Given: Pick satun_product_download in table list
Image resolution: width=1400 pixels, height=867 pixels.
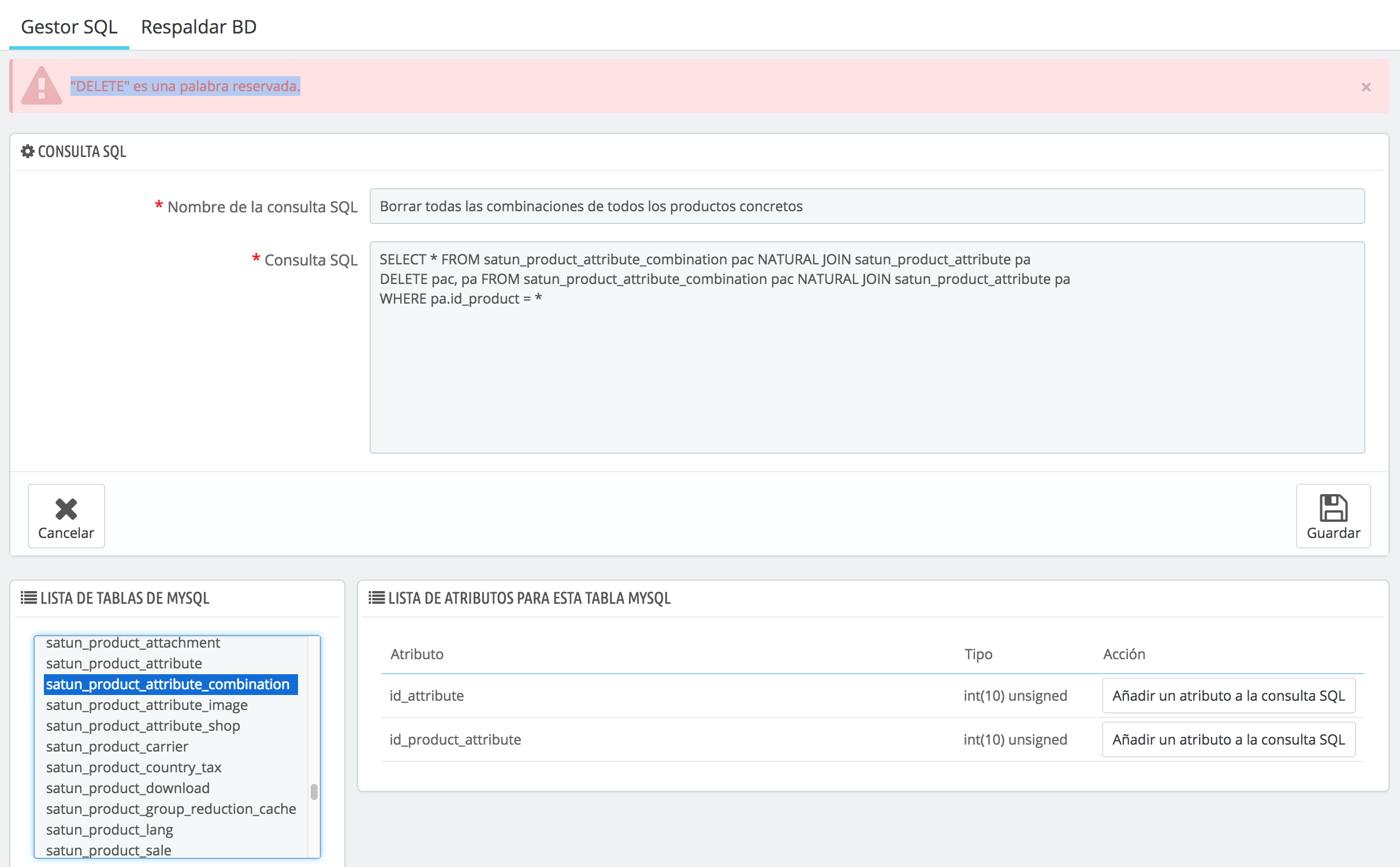Looking at the screenshot, I should click(128, 788).
